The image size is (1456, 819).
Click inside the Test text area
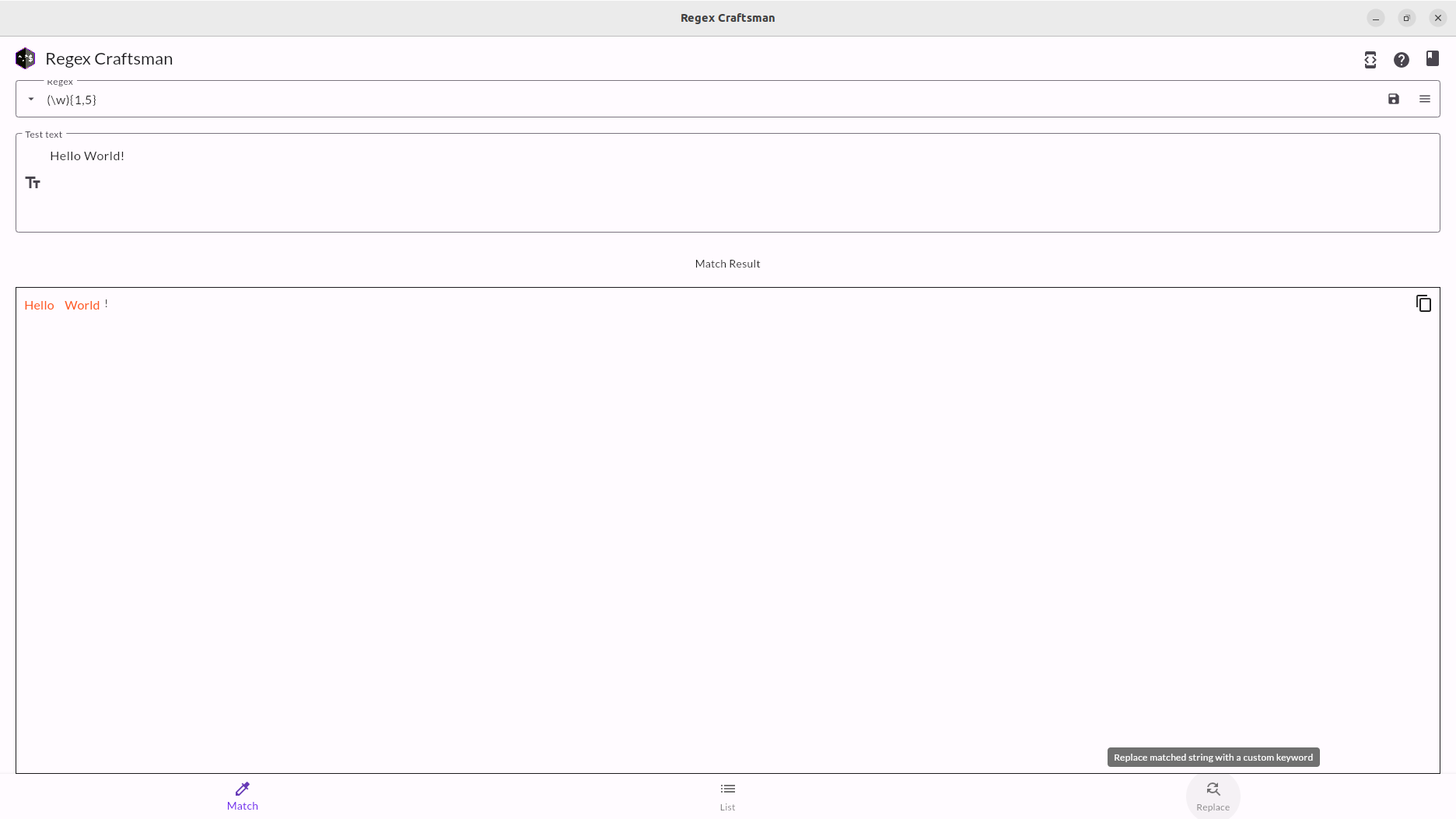(x=311, y=183)
